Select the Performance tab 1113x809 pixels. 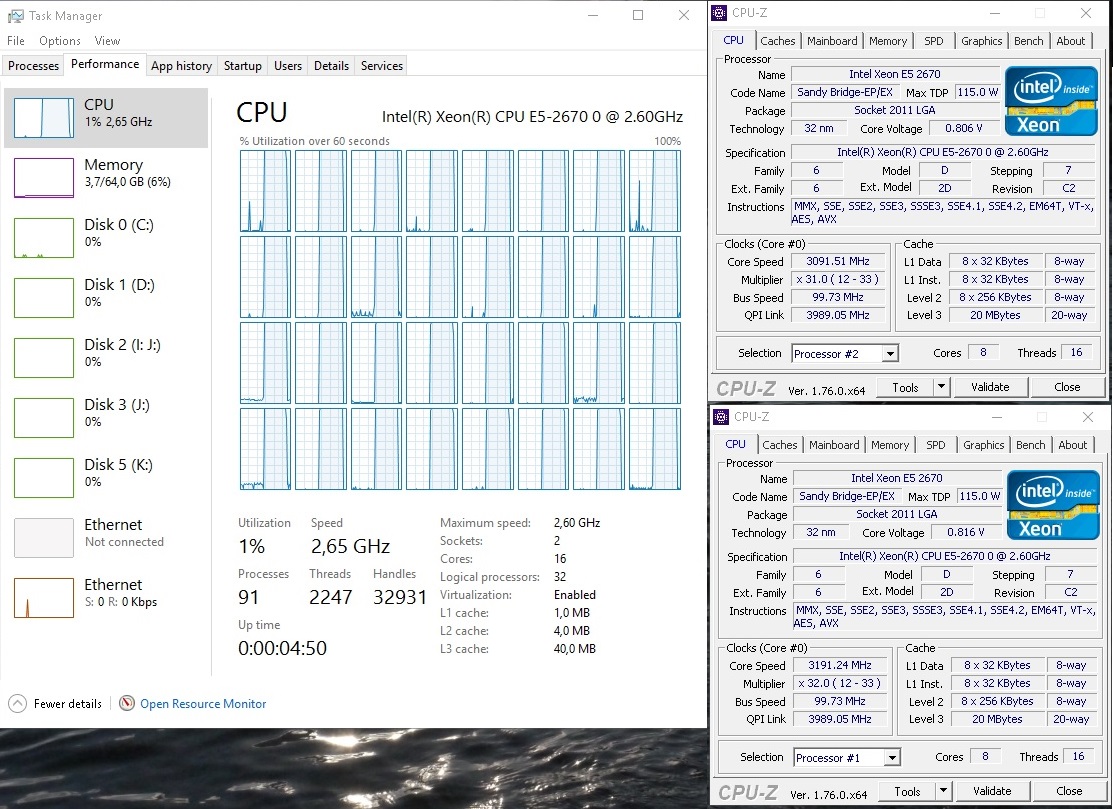[x=105, y=64]
